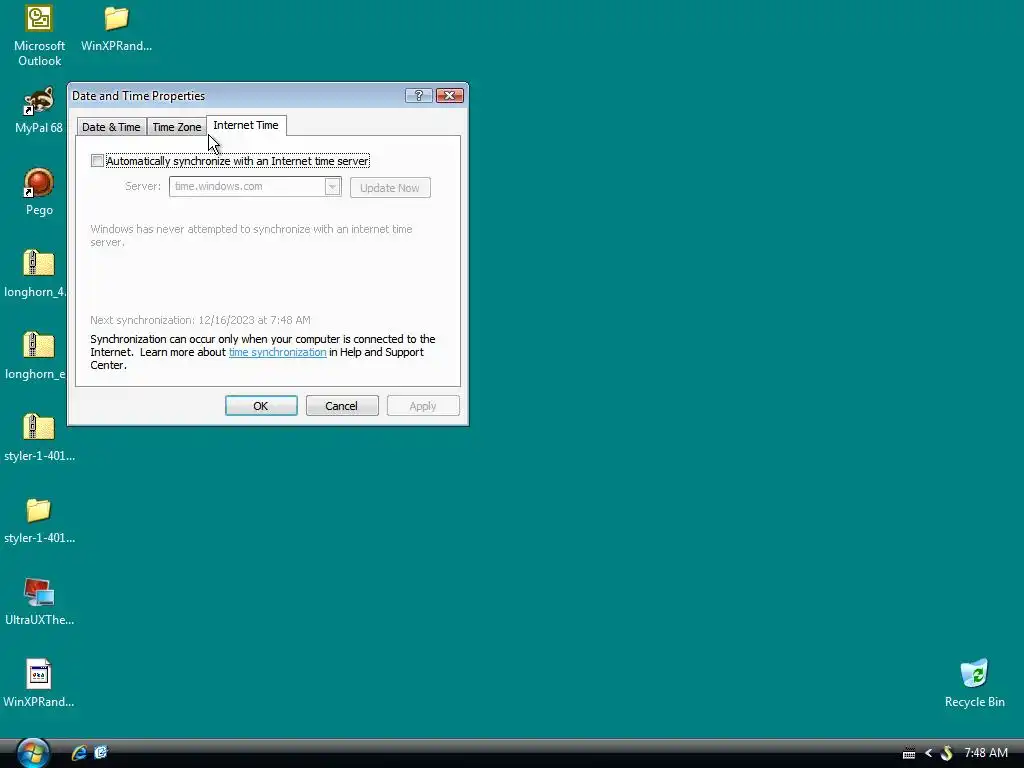
Task: Open the Start menu orb
Action: coord(33,753)
